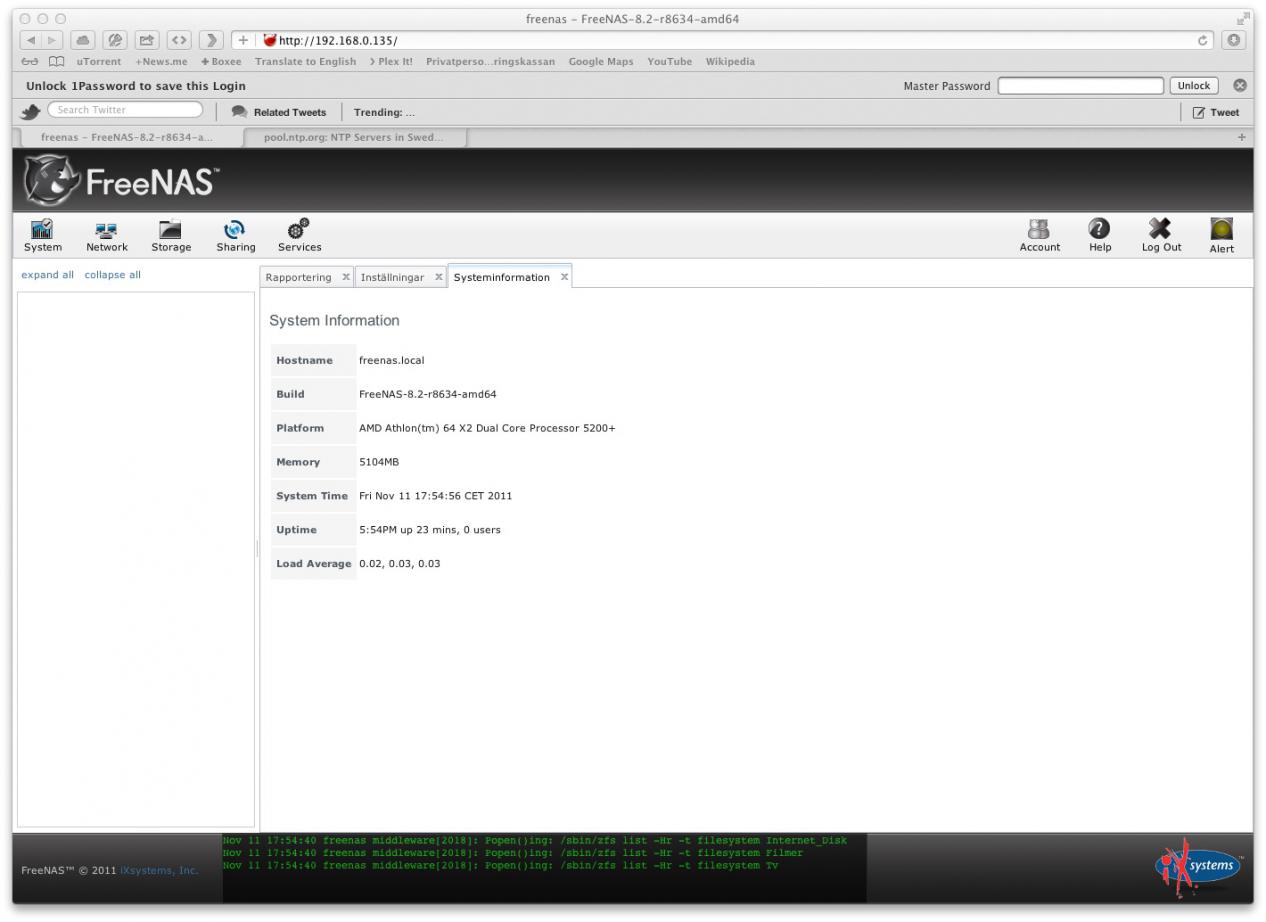Click the Uptime value text
This screenshot has width=1266, height=922.
click(430, 530)
